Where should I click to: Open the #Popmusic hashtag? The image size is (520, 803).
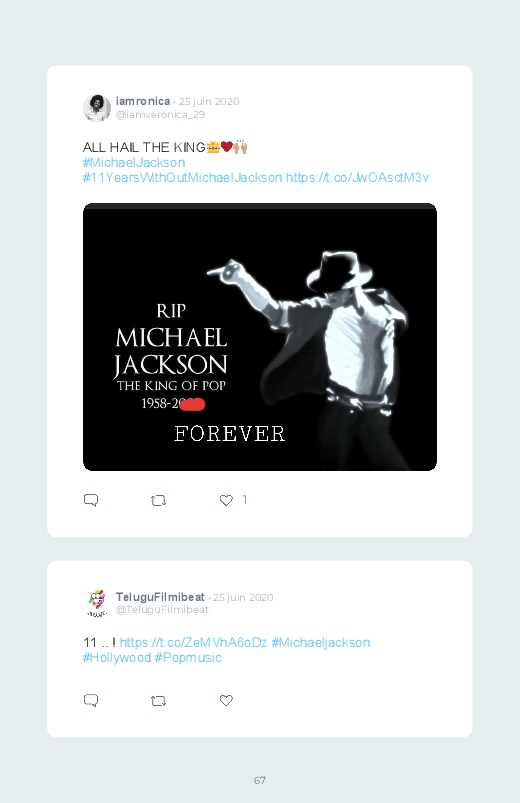pyautogui.click(x=188, y=658)
